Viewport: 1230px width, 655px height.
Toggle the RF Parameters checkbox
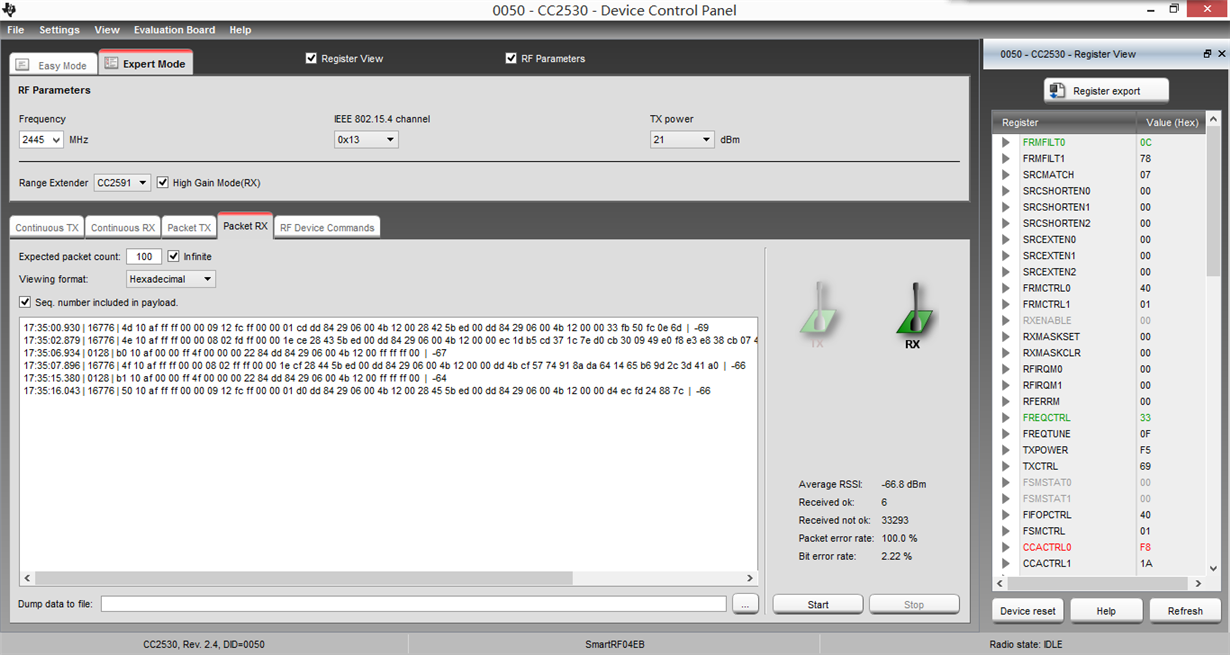[x=511, y=58]
